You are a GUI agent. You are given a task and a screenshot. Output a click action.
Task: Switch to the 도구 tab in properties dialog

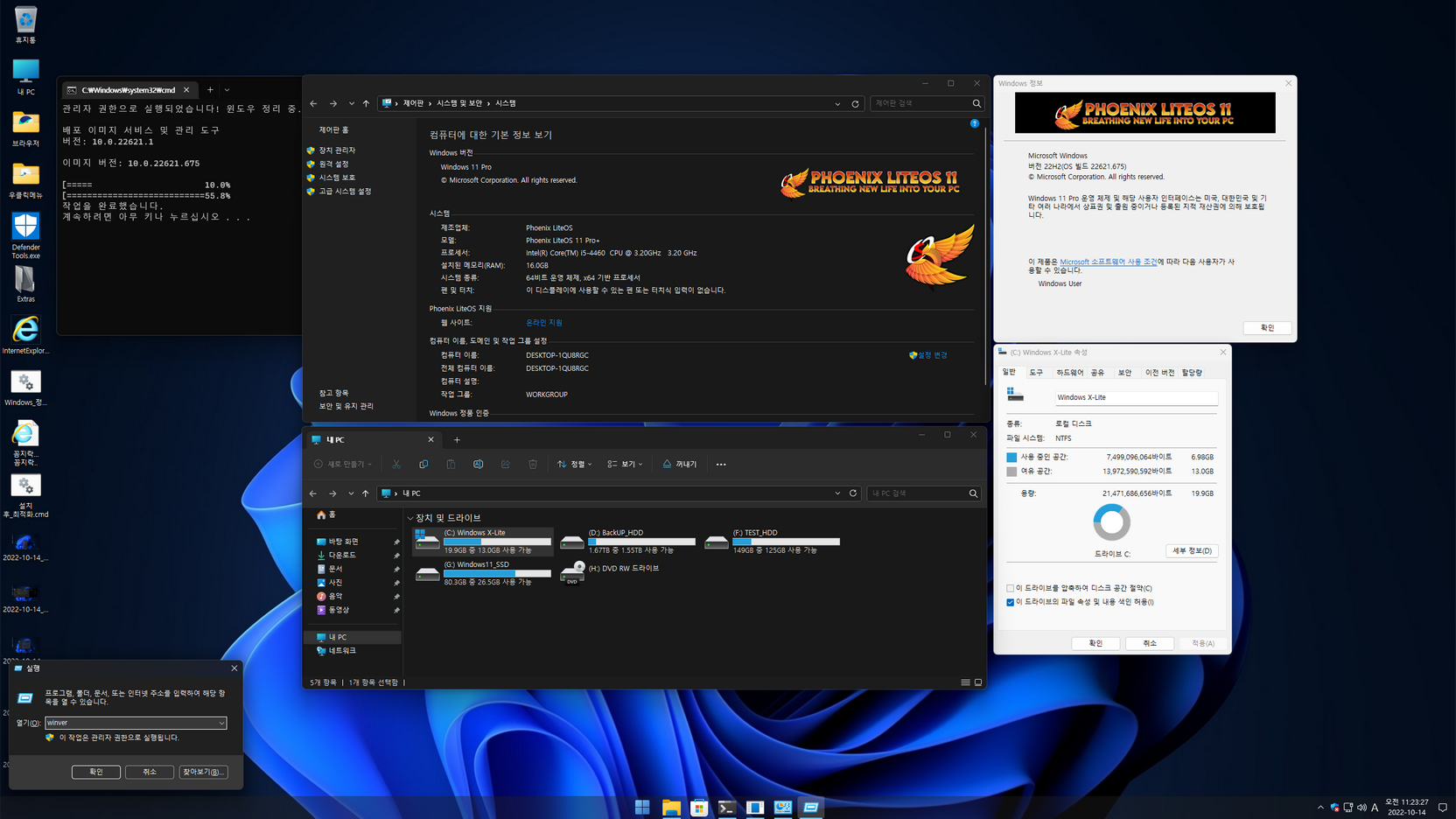pos(1036,373)
